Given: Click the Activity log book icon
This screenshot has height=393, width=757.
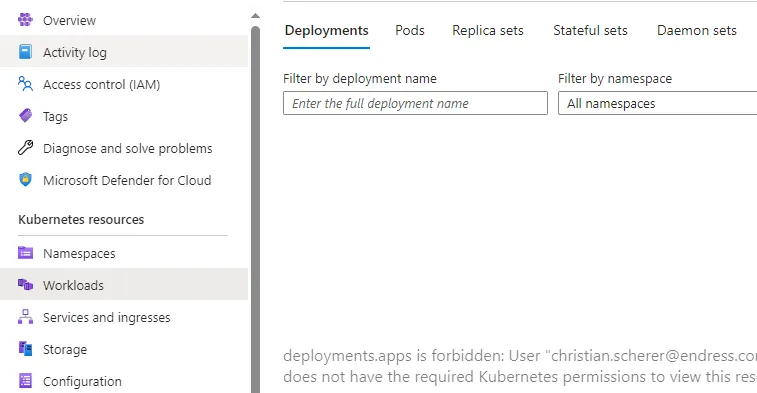Looking at the screenshot, I should click(x=25, y=52).
